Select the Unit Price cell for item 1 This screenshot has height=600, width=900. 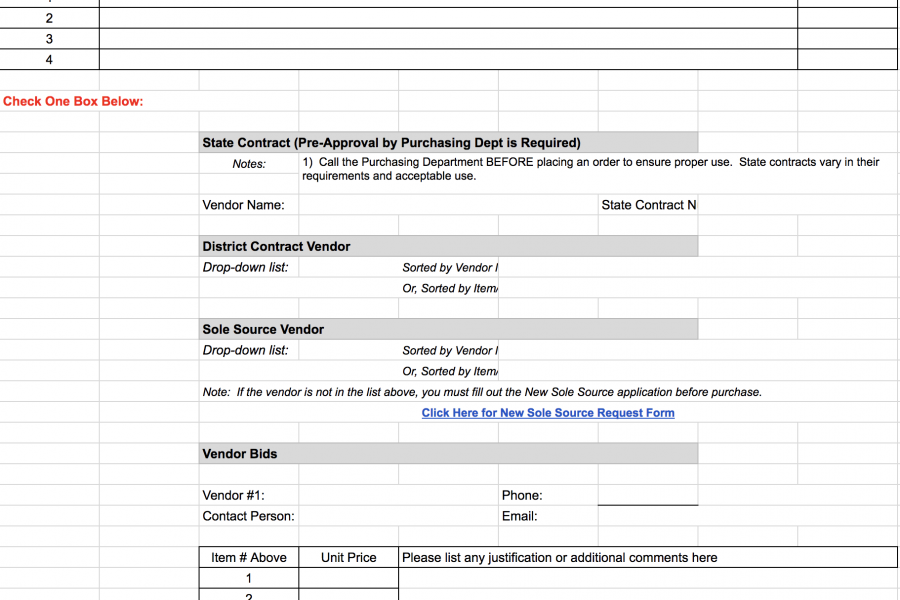[x=348, y=578]
